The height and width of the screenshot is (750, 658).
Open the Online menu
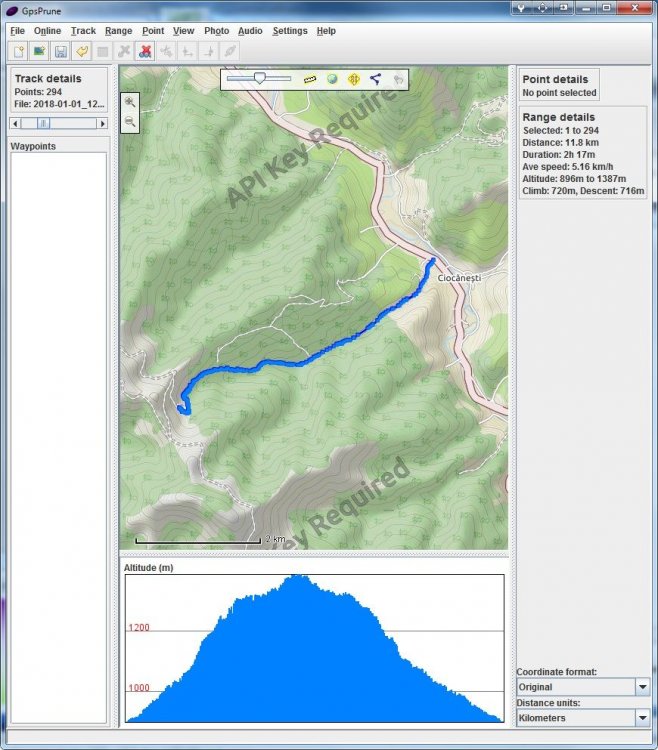(x=47, y=31)
